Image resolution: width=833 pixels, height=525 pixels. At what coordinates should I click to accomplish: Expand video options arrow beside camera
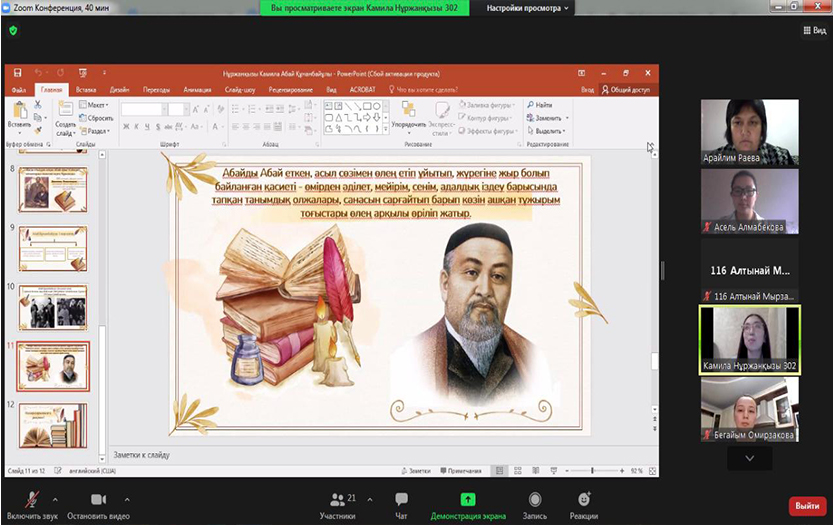pyautogui.click(x=126, y=498)
